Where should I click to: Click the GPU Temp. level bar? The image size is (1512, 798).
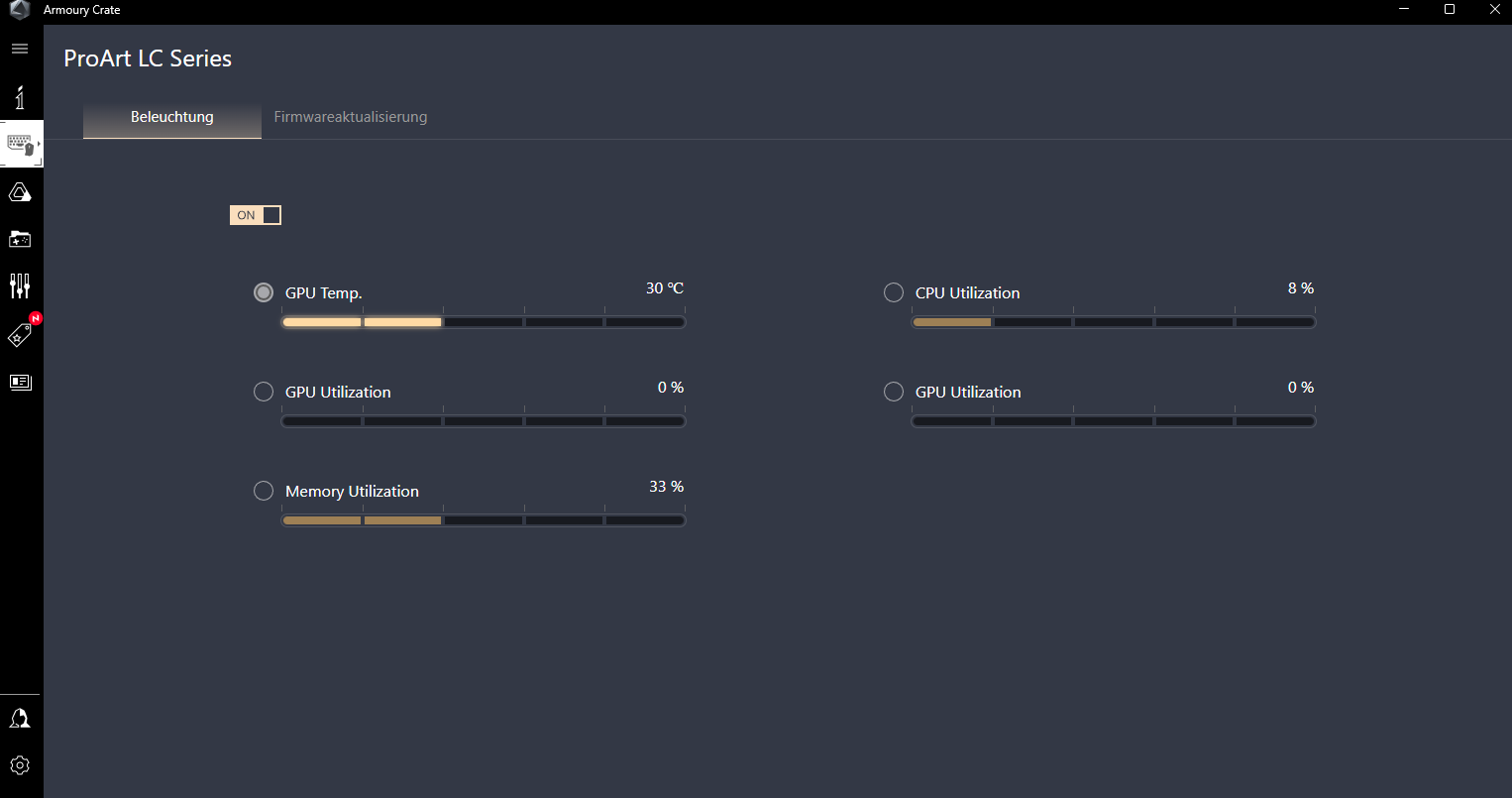[484, 322]
